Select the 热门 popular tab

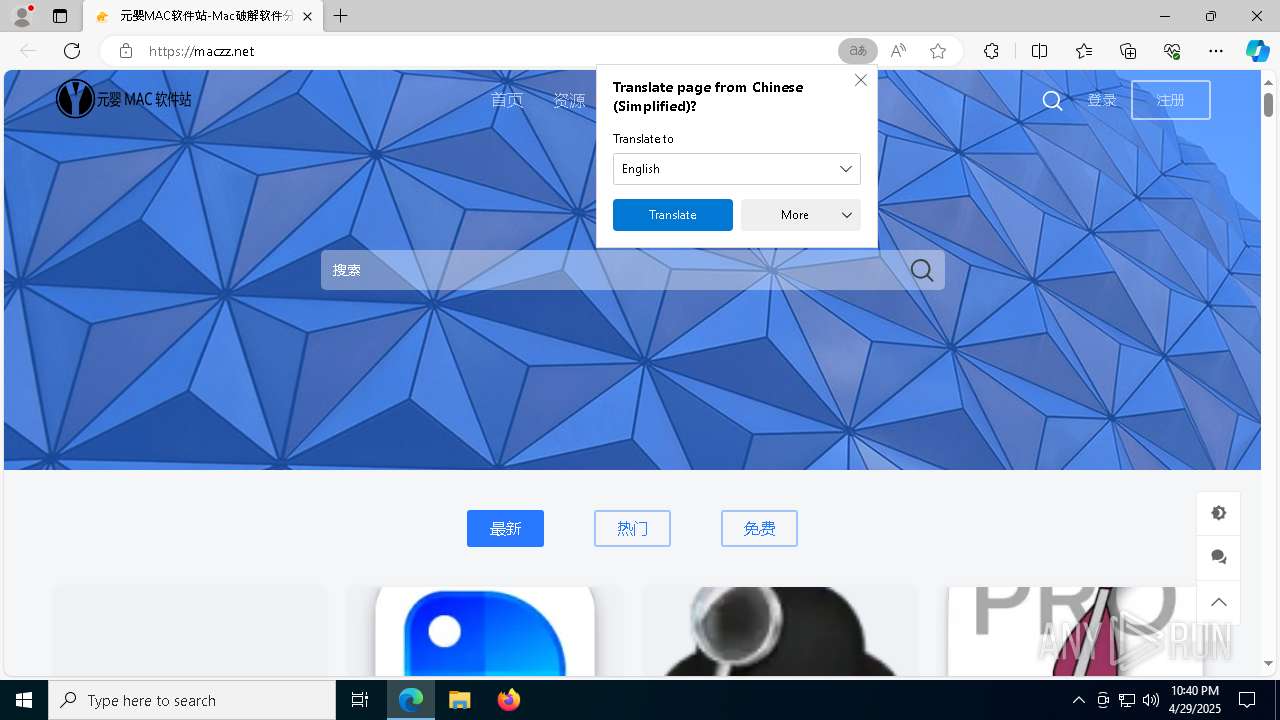(x=632, y=529)
